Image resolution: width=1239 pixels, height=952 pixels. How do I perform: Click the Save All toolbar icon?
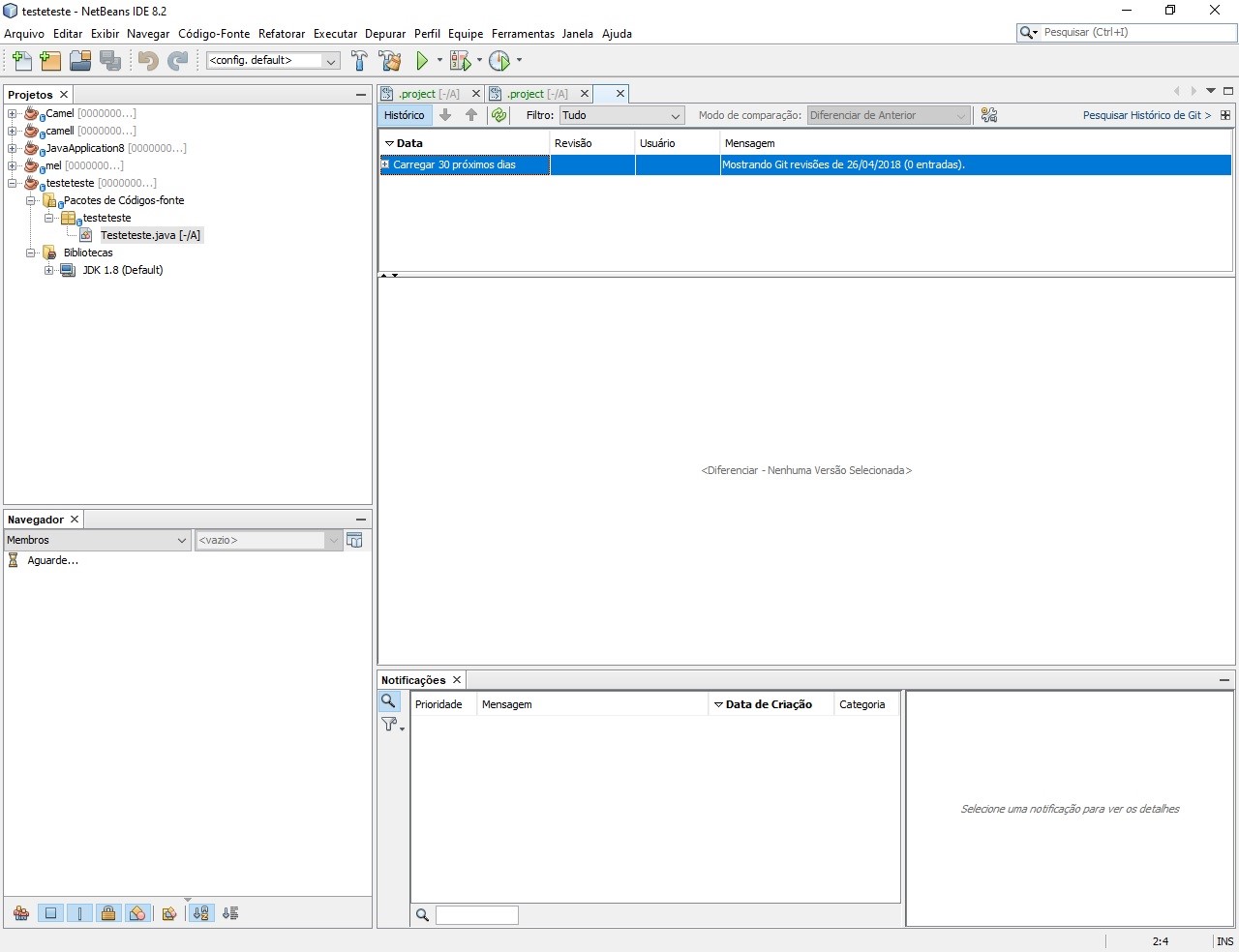click(x=110, y=61)
